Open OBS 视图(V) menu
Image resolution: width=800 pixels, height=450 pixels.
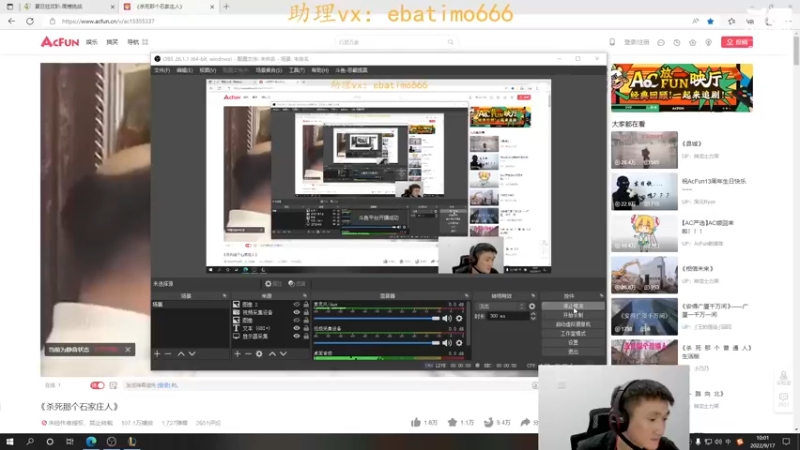click(208, 70)
